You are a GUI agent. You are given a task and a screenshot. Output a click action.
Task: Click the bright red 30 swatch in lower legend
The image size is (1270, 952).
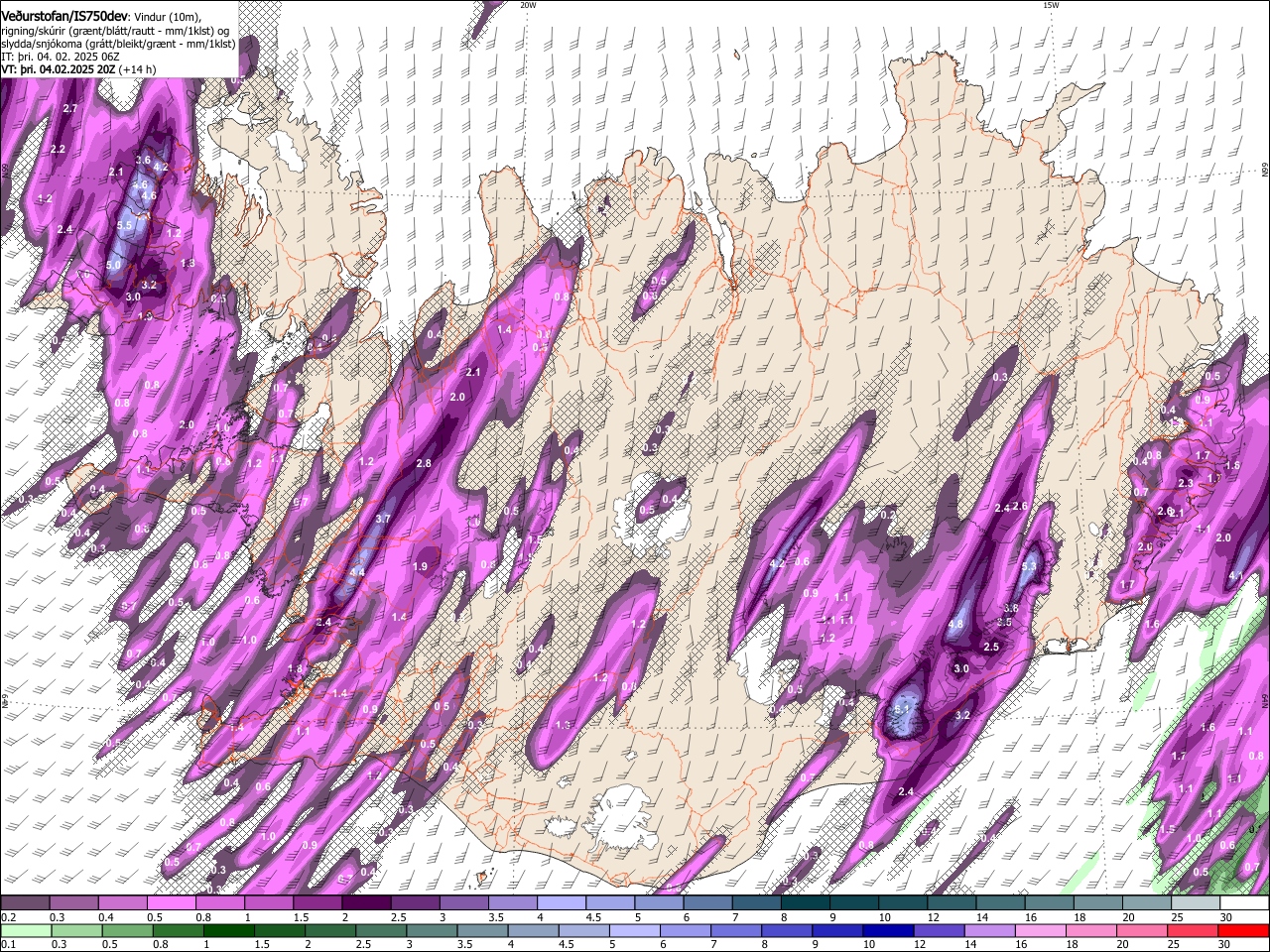1244,930
